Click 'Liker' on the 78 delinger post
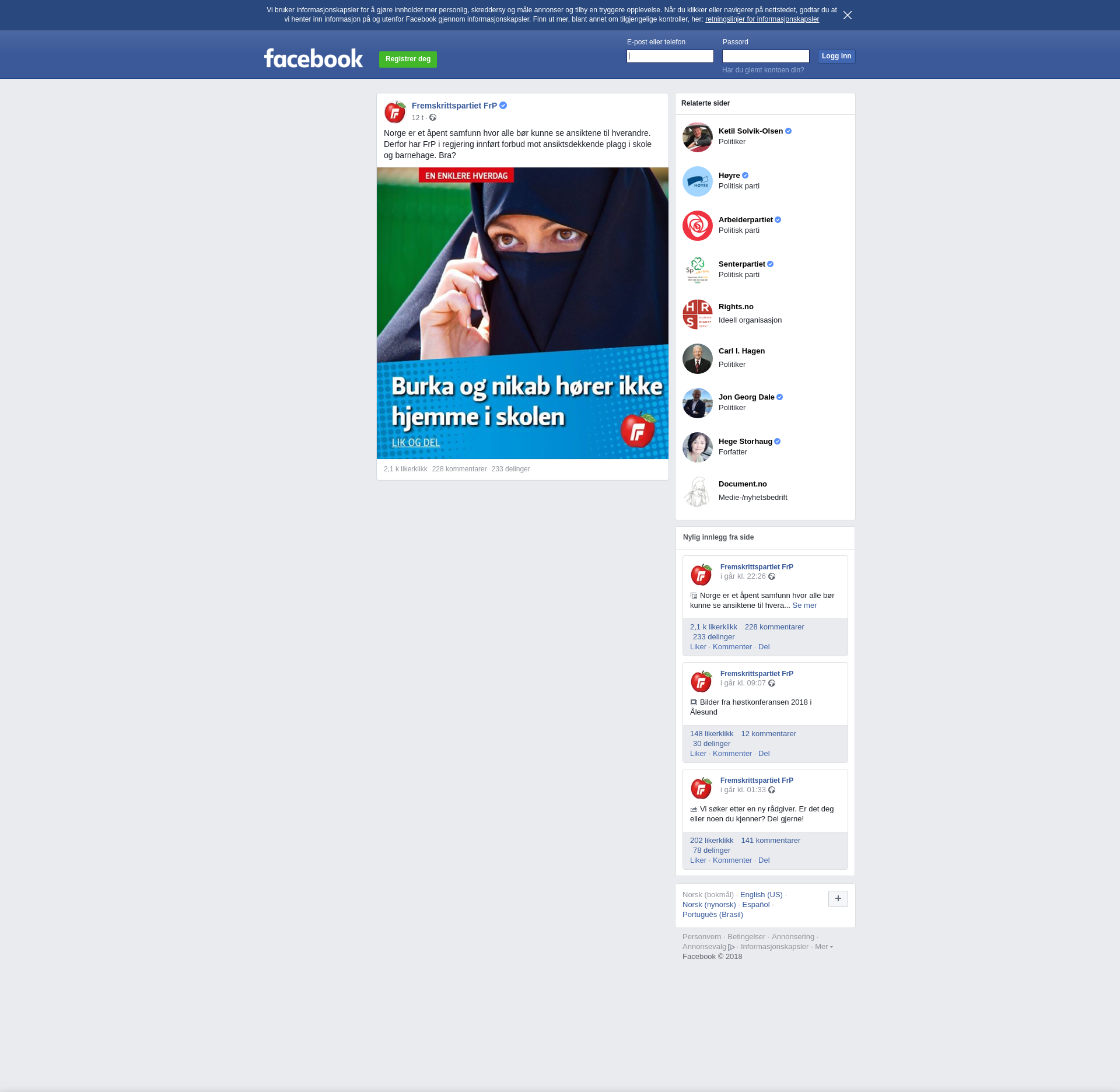The image size is (1120, 1092). pos(698,860)
